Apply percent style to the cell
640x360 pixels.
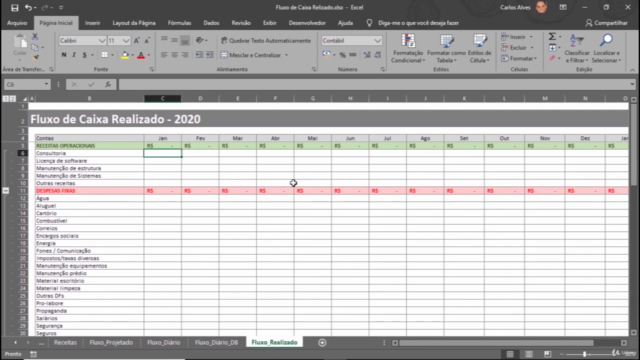click(x=342, y=55)
